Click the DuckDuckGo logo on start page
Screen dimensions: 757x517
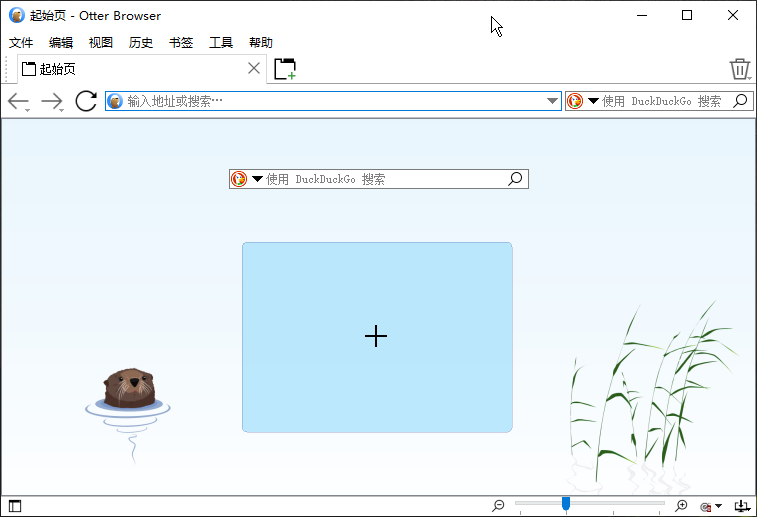tap(239, 179)
